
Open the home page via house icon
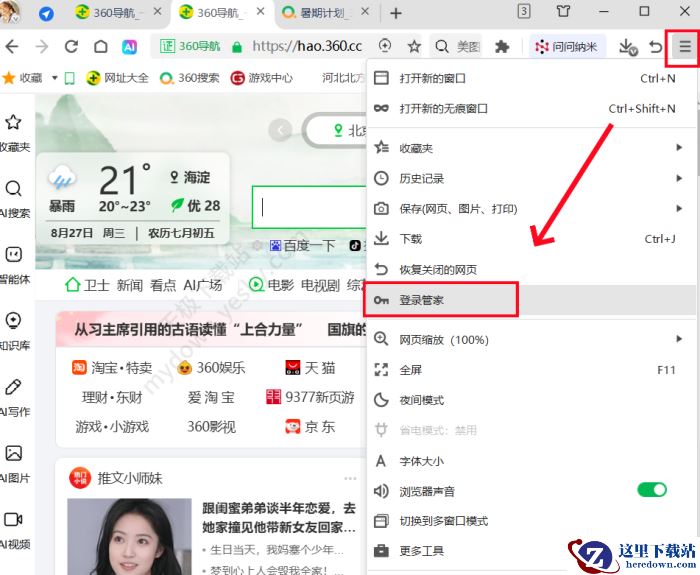[x=100, y=46]
